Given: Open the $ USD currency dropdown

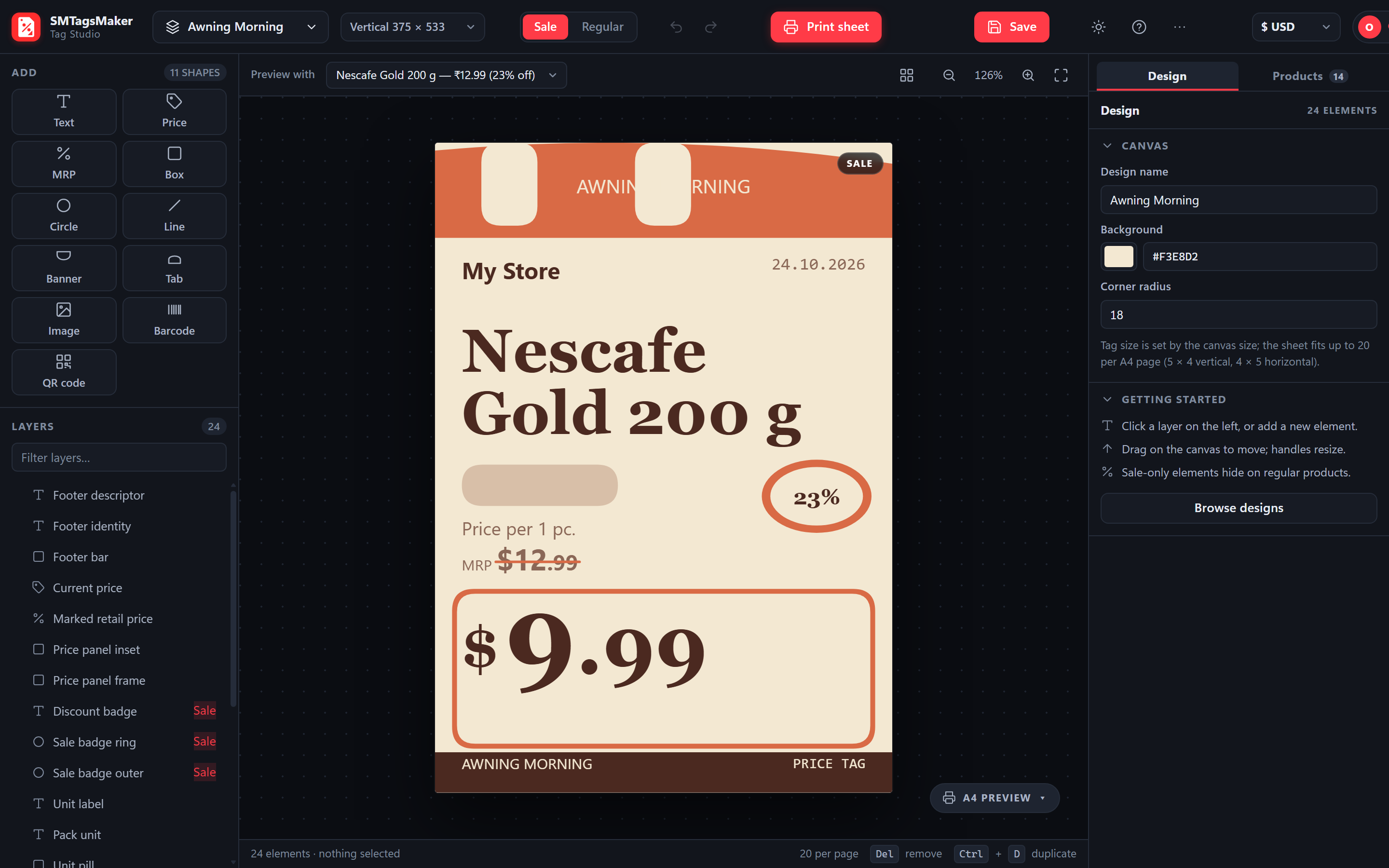Looking at the screenshot, I should pos(1295,27).
